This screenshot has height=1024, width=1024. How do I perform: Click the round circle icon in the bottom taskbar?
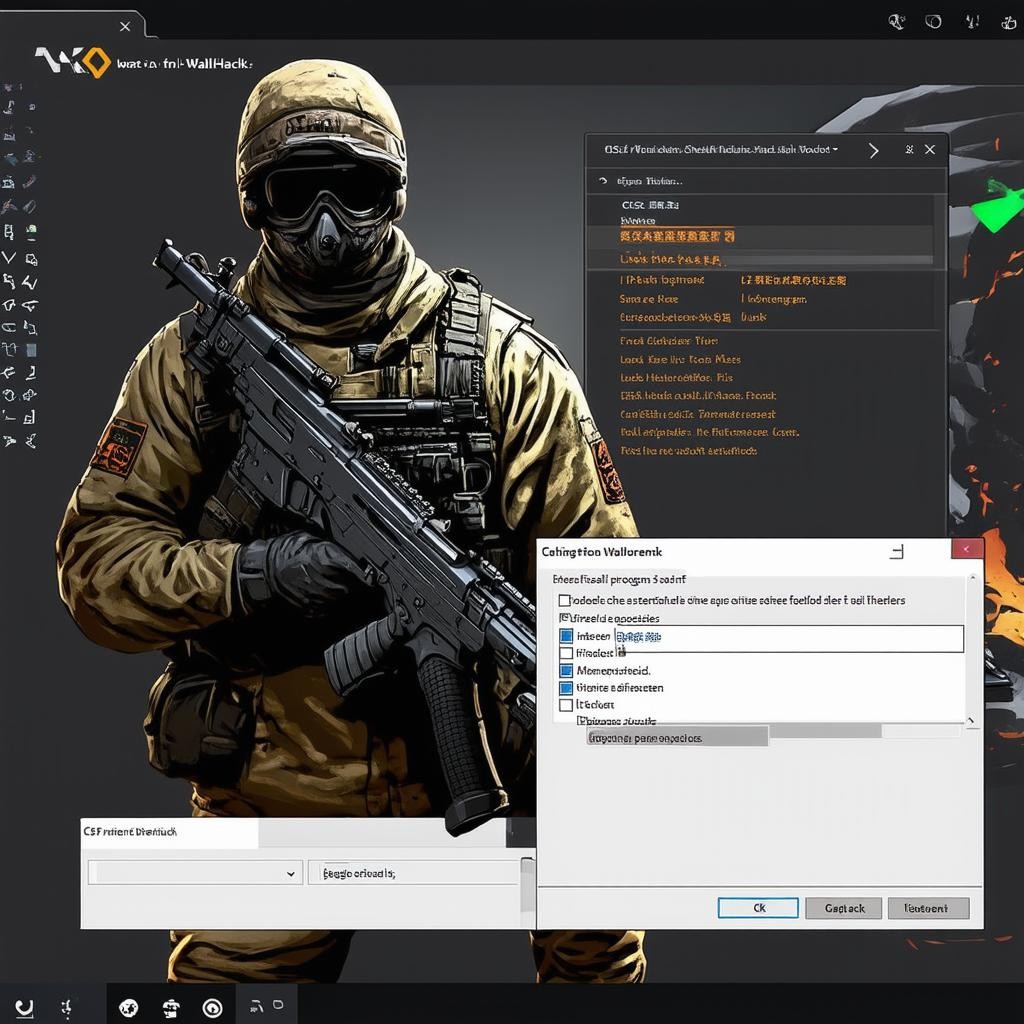point(212,1007)
